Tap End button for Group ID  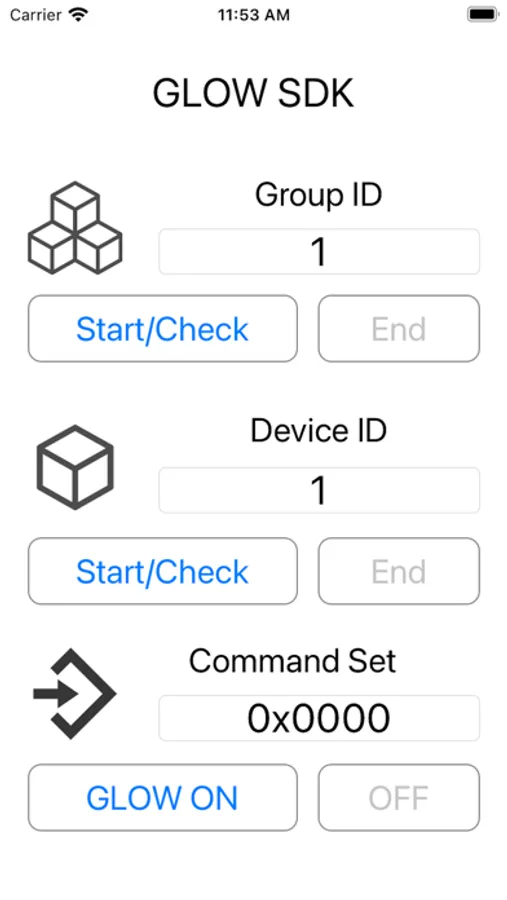[399, 329]
